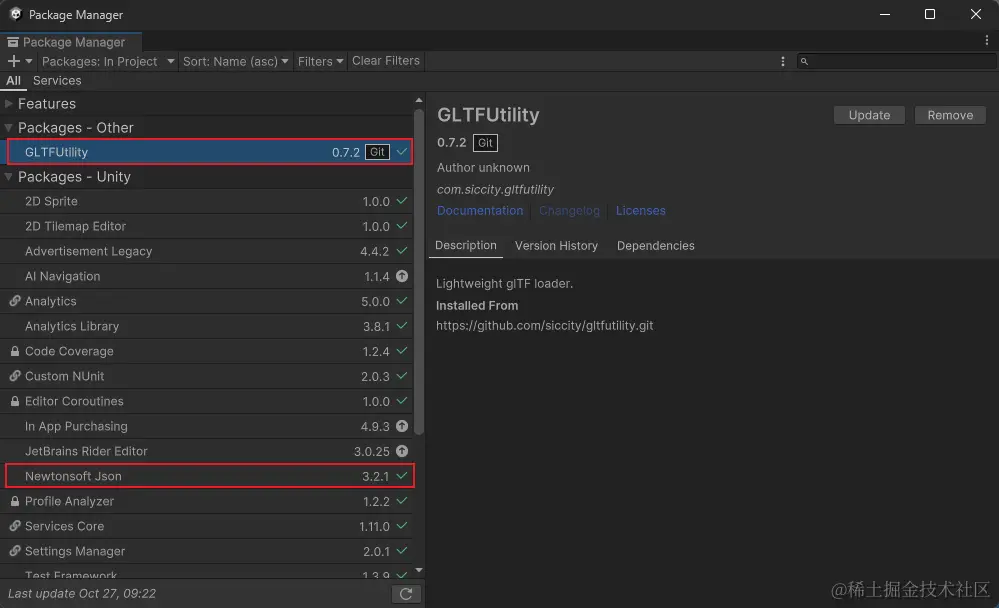The height and width of the screenshot is (608, 999).
Task: Click the package list vertical scrollbar
Action: tap(419, 273)
